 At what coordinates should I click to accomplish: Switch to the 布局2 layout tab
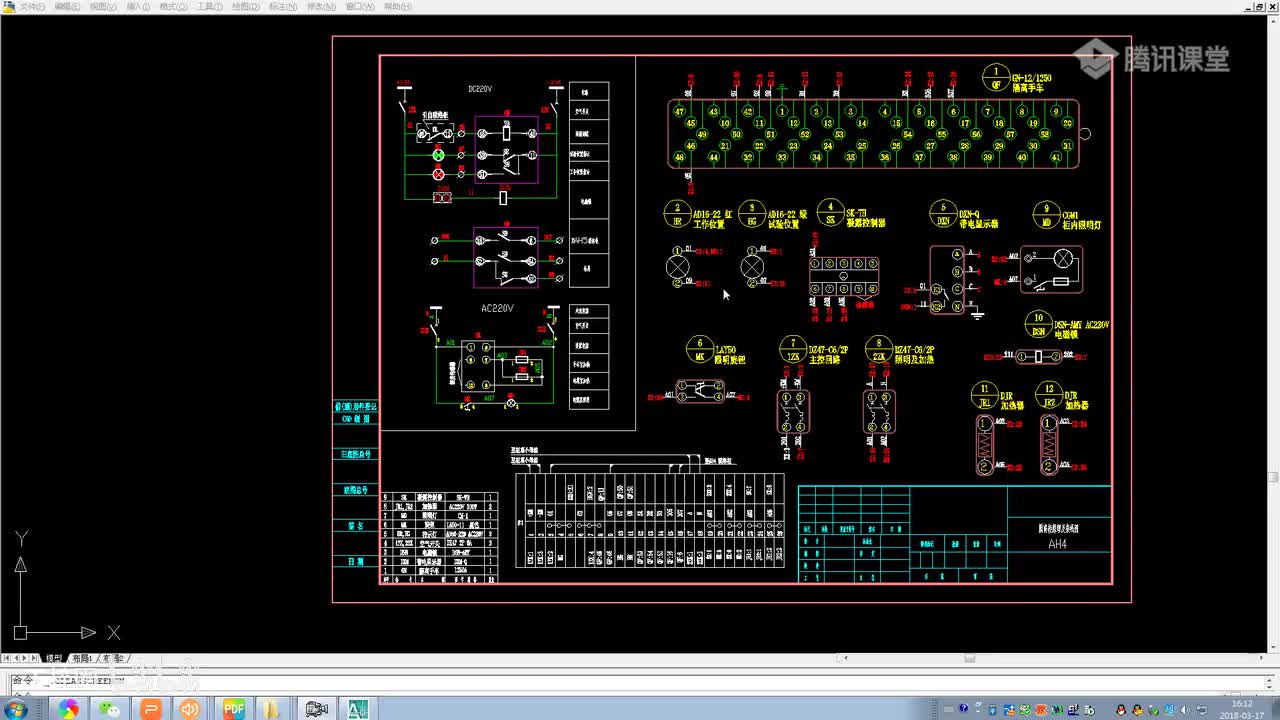pos(112,659)
